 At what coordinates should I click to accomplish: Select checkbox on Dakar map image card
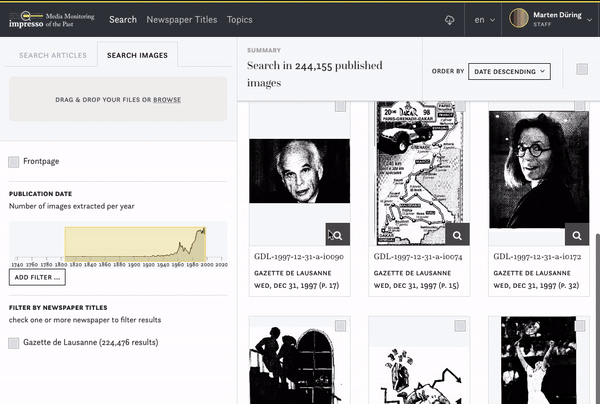point(460,106)
